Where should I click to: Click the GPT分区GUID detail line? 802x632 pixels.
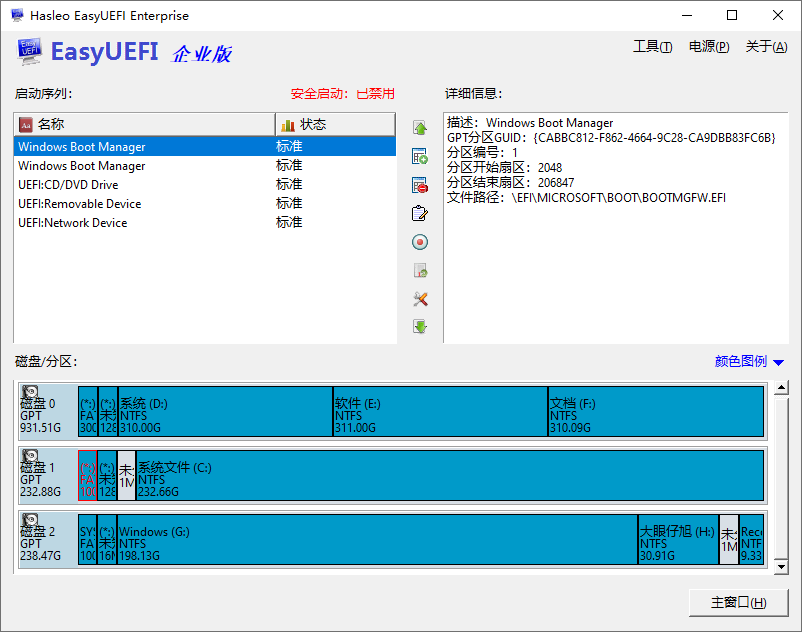(611, 138)
